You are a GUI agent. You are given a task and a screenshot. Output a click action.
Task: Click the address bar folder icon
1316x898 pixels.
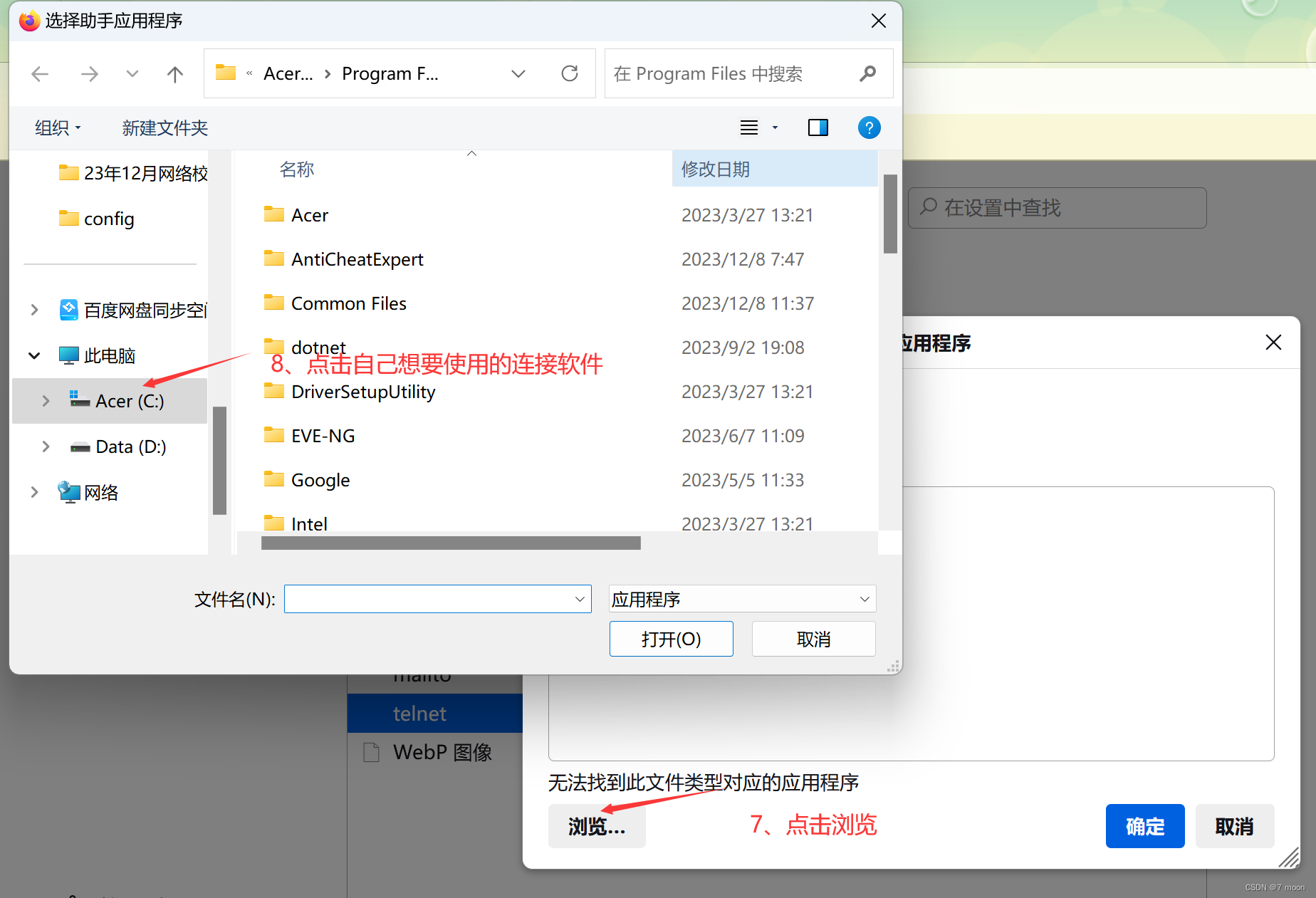tap(226, 73)
